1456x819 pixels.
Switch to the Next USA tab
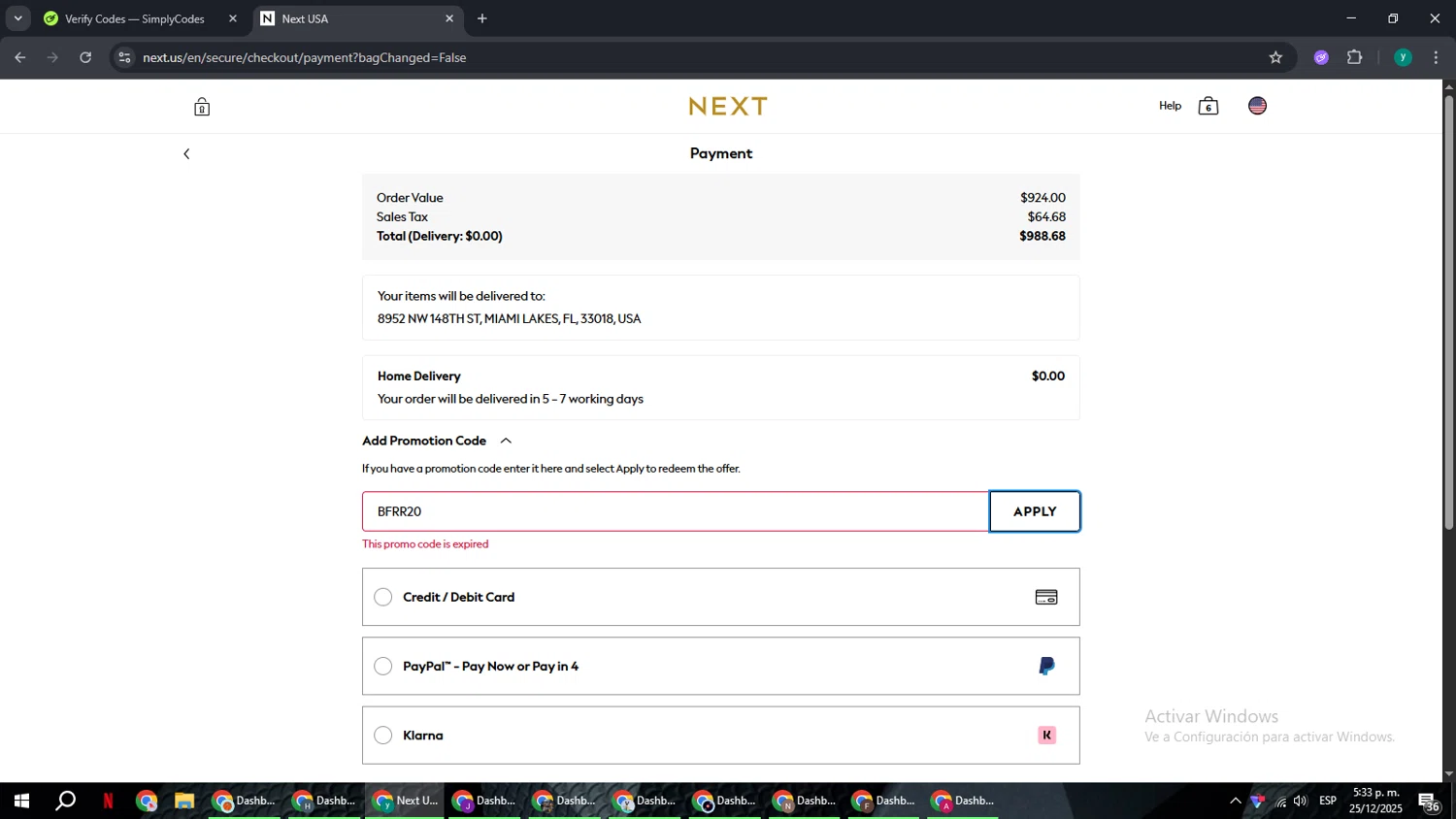[357, 18]
